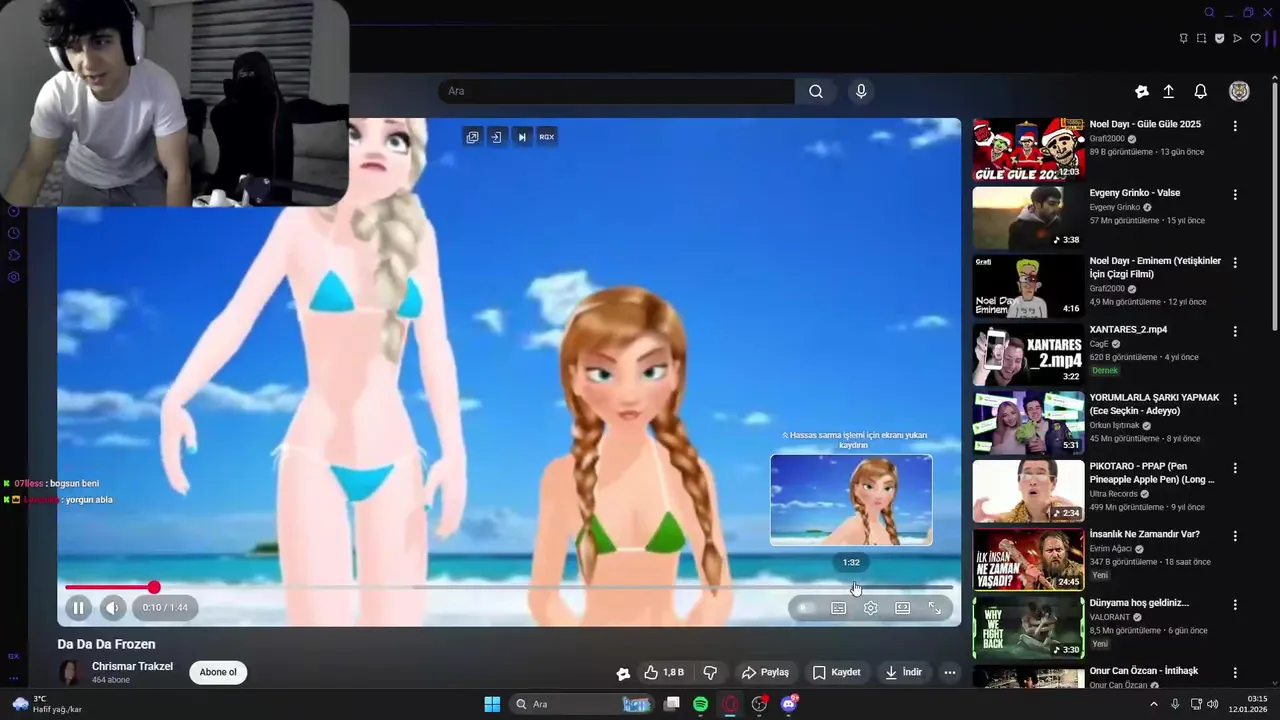The width and height of the screenshot is (1280, 720).
Task: Like the video (1,8 B)
Action: click(x=664, y=672)
